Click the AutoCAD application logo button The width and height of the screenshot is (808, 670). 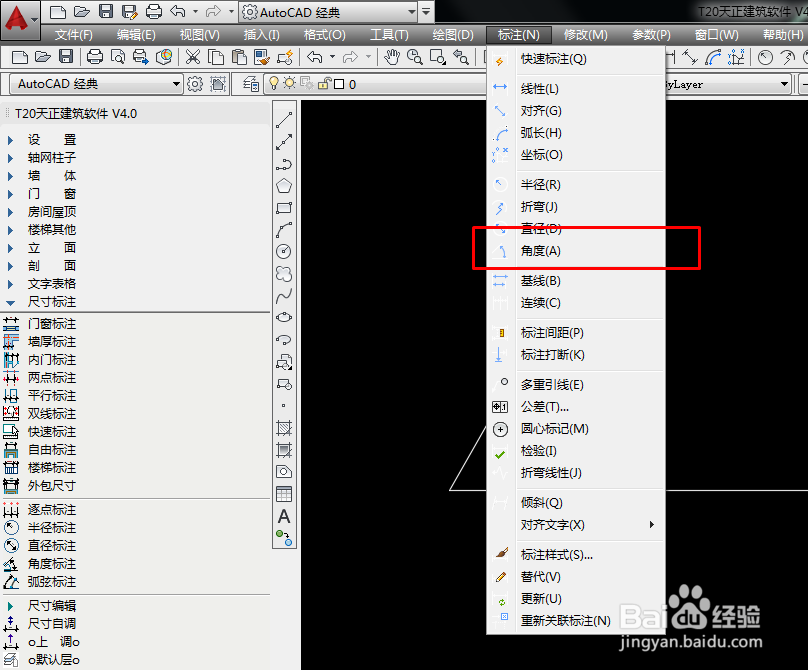20,20
